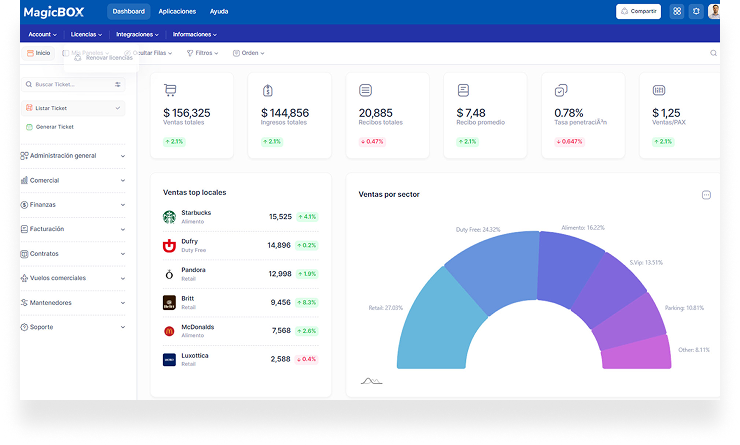The image size is (740, 445).
Task: Open the Filtros dropdown
Action: [206, 53]
